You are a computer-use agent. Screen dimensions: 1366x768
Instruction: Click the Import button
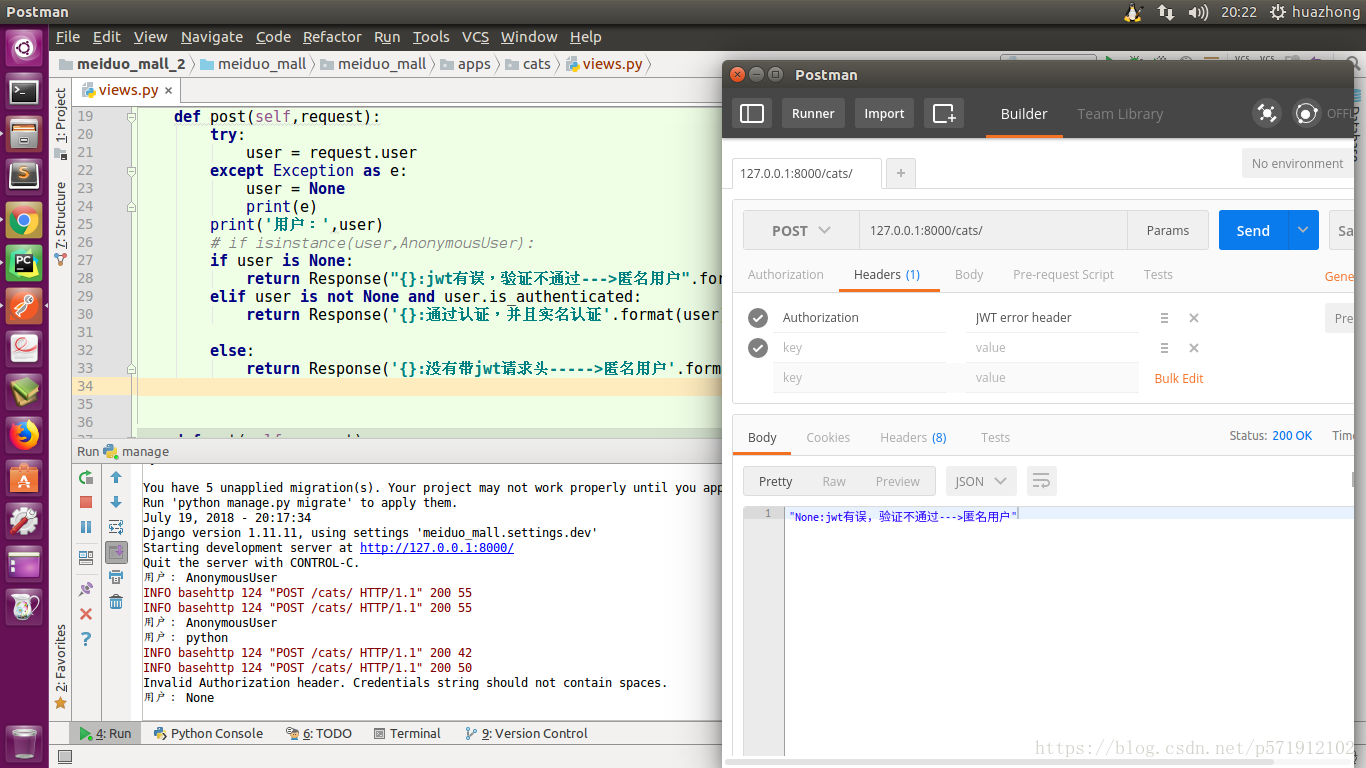tap(884, 114)
